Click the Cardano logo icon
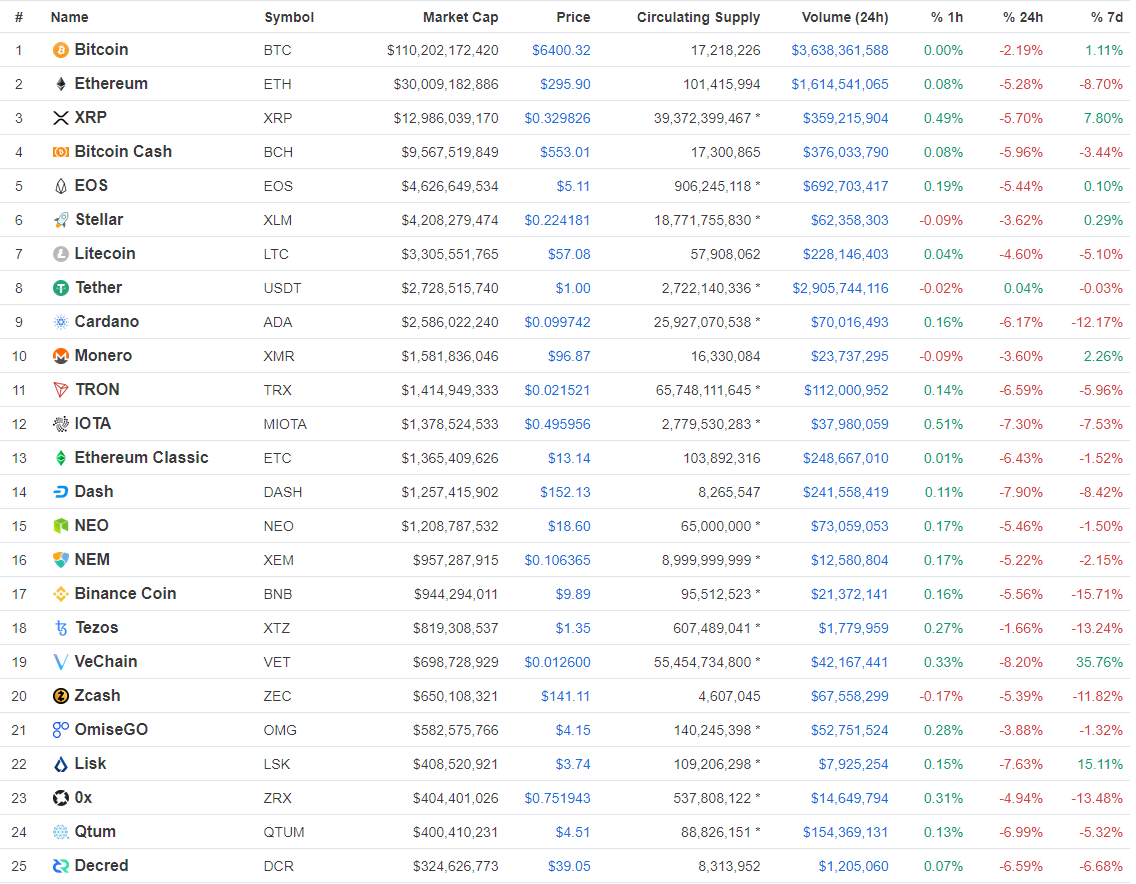This screenshot has height=884, width=1136. (61, 322)
